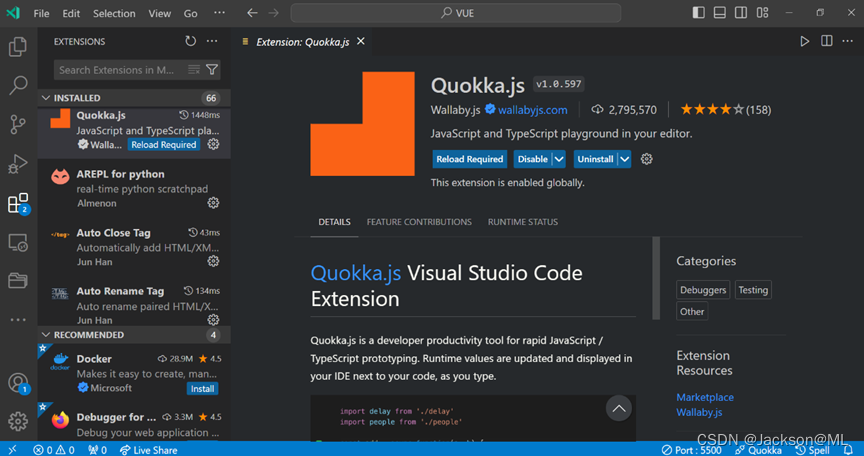Refresh the extensions list

point(191,41)
